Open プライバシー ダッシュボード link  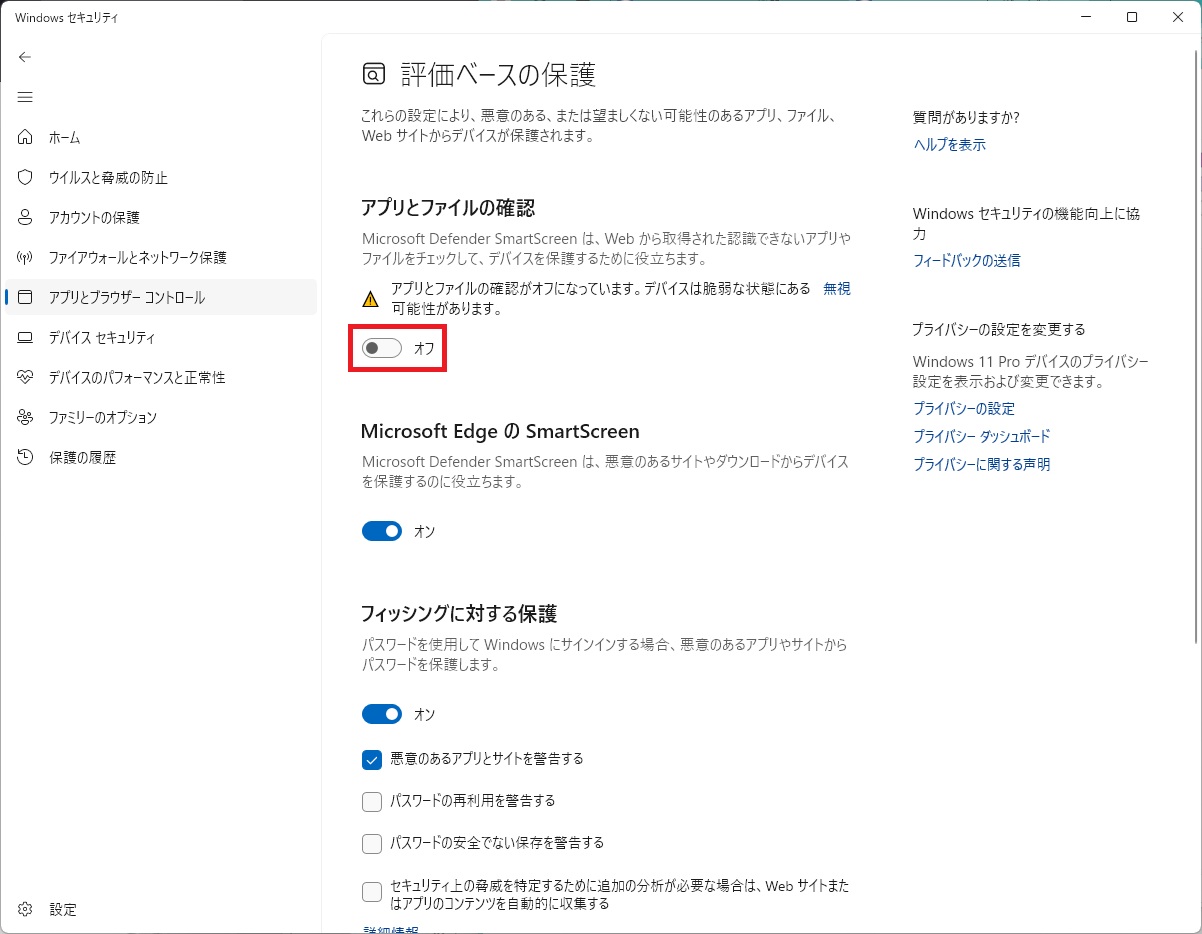pyautogui.click(x=981, y=436)
